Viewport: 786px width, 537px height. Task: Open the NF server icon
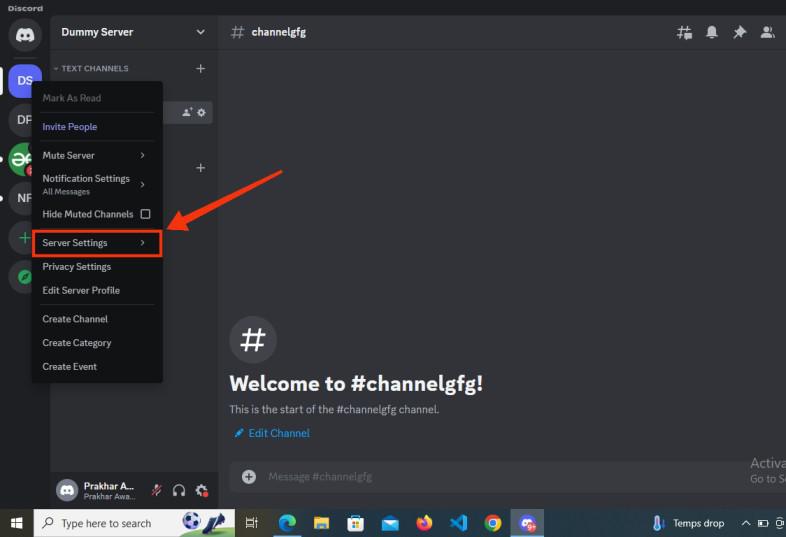pos(21,198)
